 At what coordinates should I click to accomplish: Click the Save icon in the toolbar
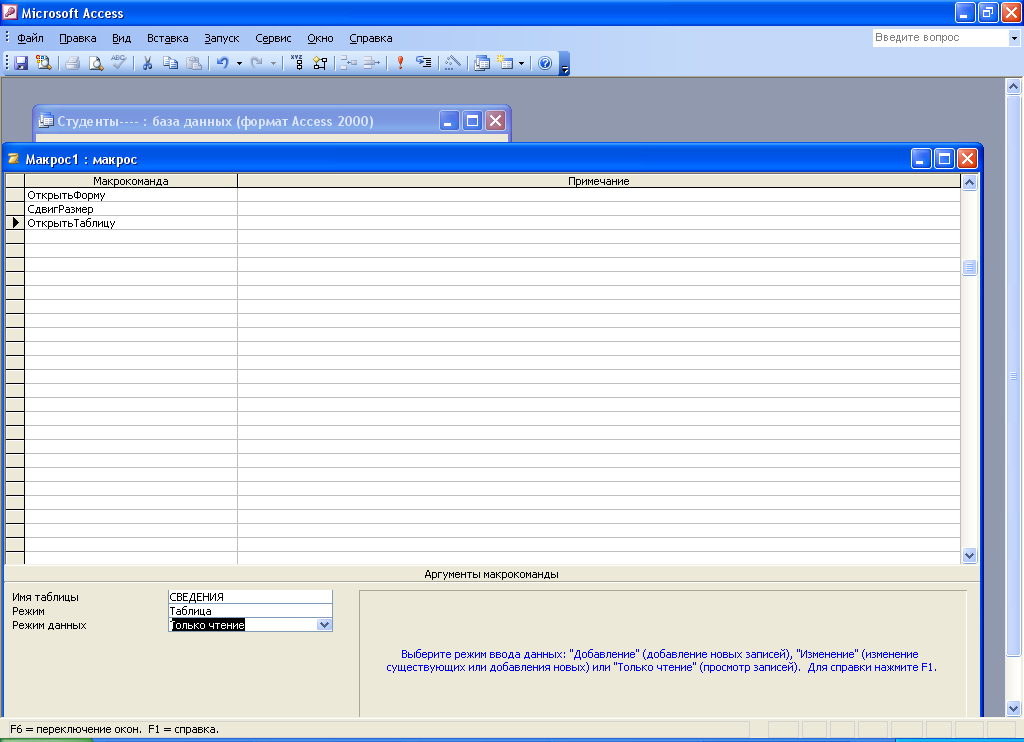click(21, 63)
